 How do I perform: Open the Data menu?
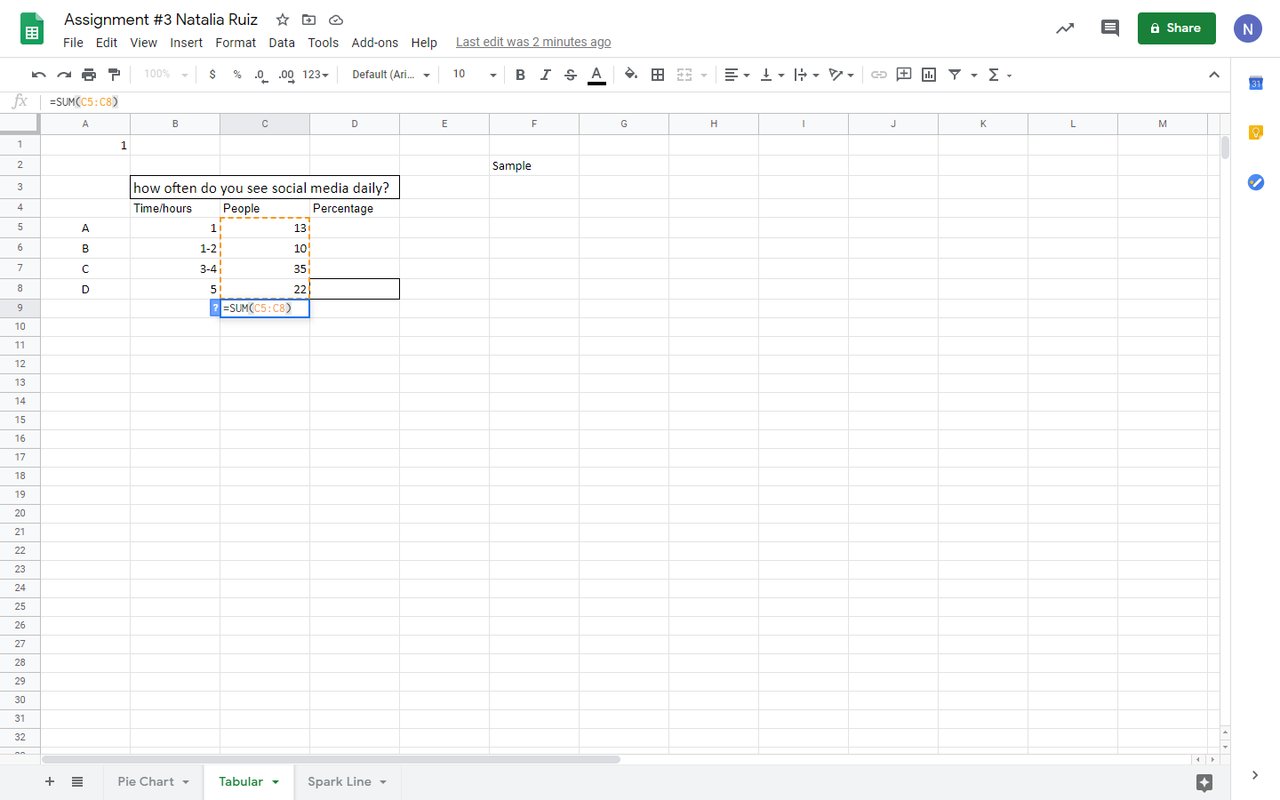coord(282,43)
